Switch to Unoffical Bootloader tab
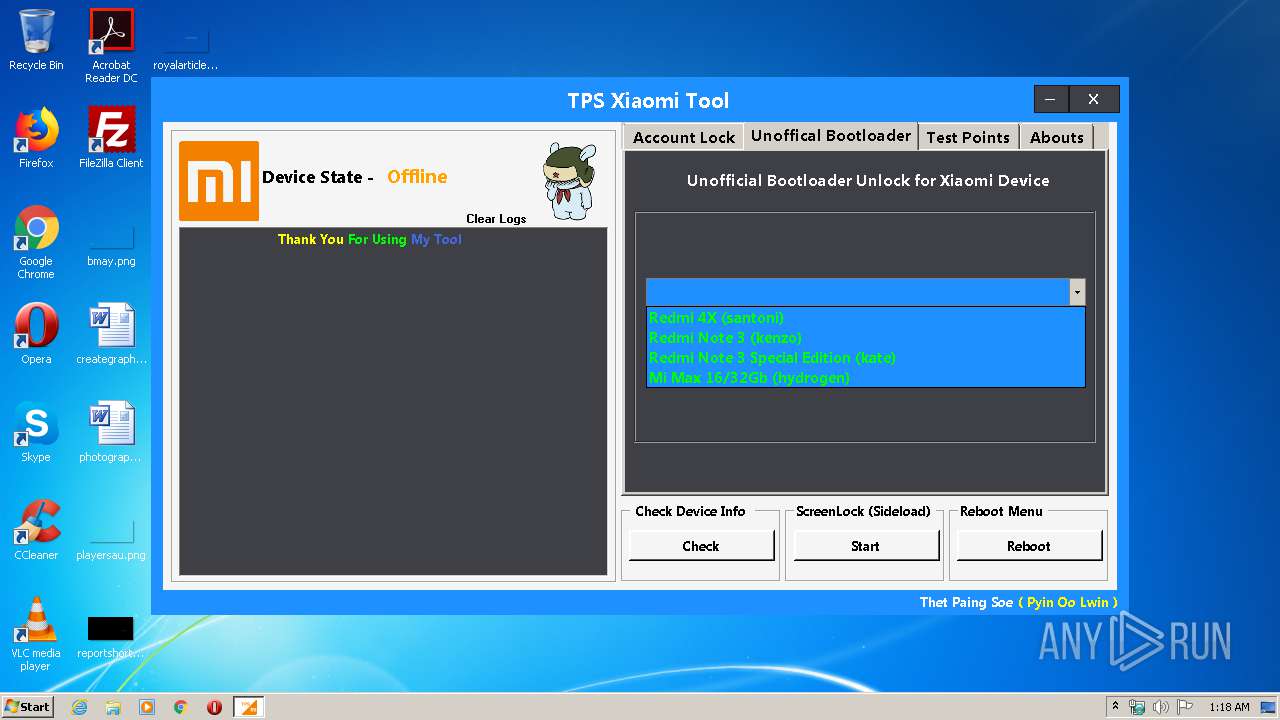The width and height of the screenshot is (1280, 720). (x=831, y=136)
